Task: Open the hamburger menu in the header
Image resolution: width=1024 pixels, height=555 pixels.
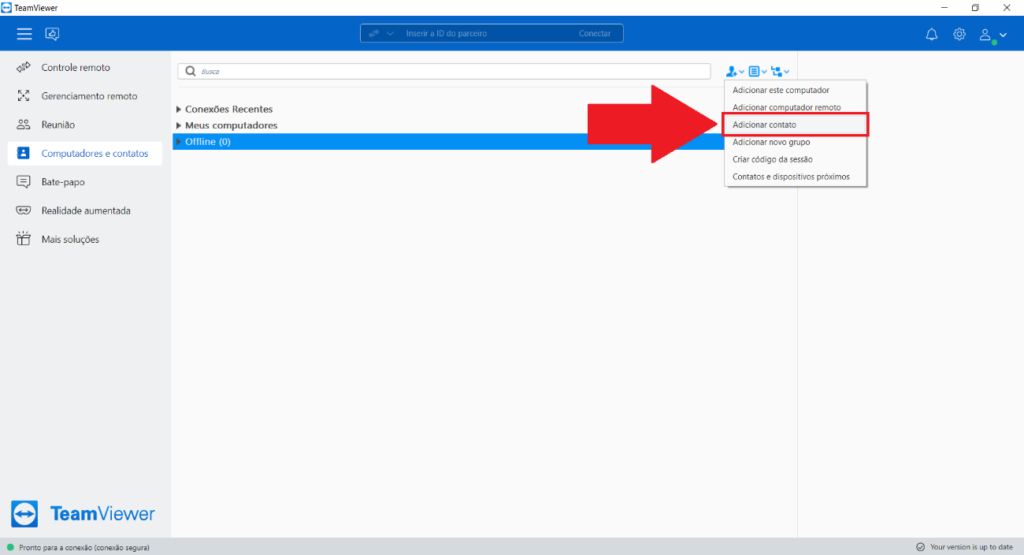Action: pyautogui.click(x=24, y=34)
